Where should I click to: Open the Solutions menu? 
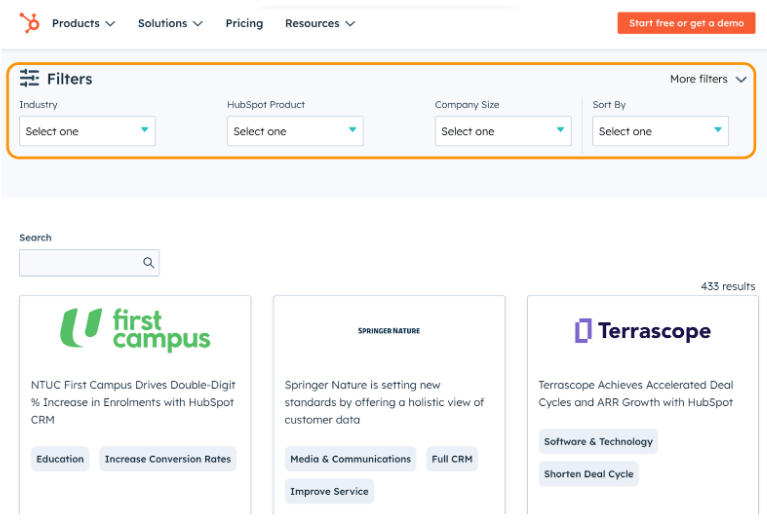pyautogui.click(x=170, y=23)
